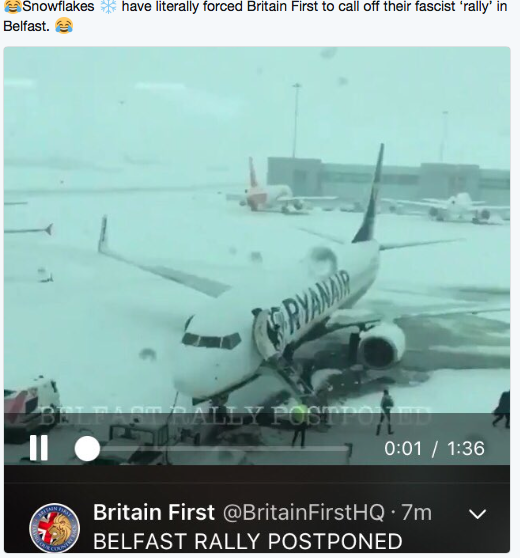Open the Britain First lion avatar
Screen dimensions: 520x558
pyautogui.click(x=54, y=528)
